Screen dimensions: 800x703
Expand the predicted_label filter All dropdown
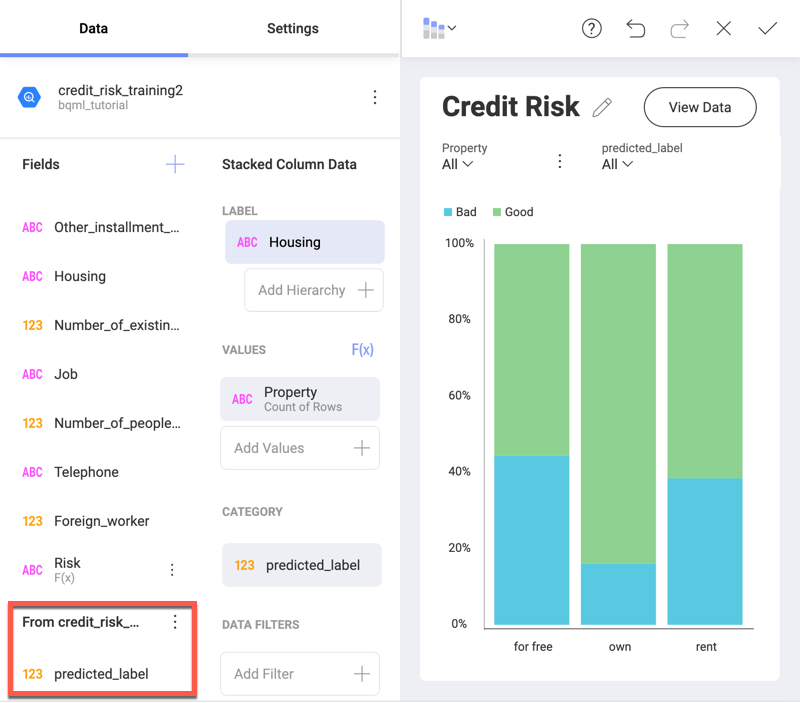(617, 164)
